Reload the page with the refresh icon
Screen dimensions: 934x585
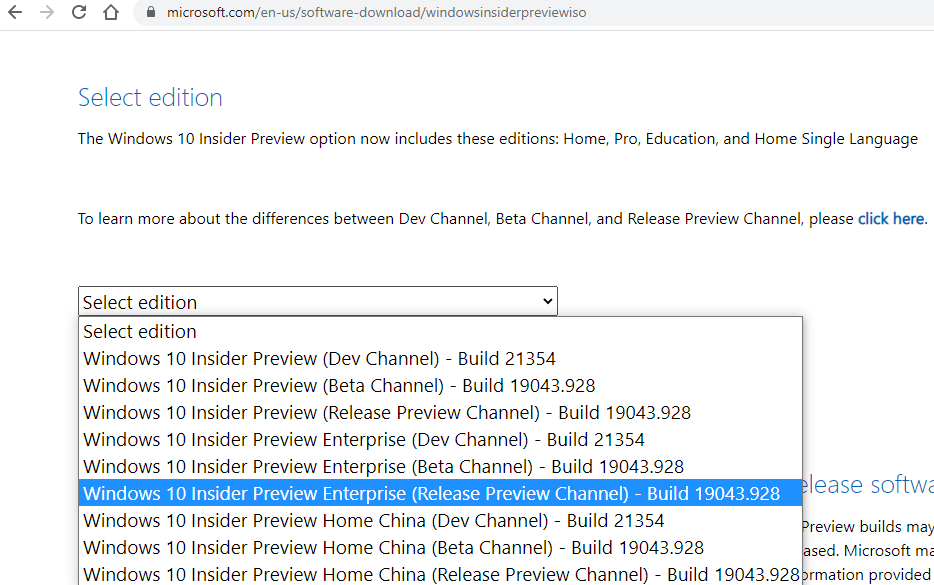(79, 12)
